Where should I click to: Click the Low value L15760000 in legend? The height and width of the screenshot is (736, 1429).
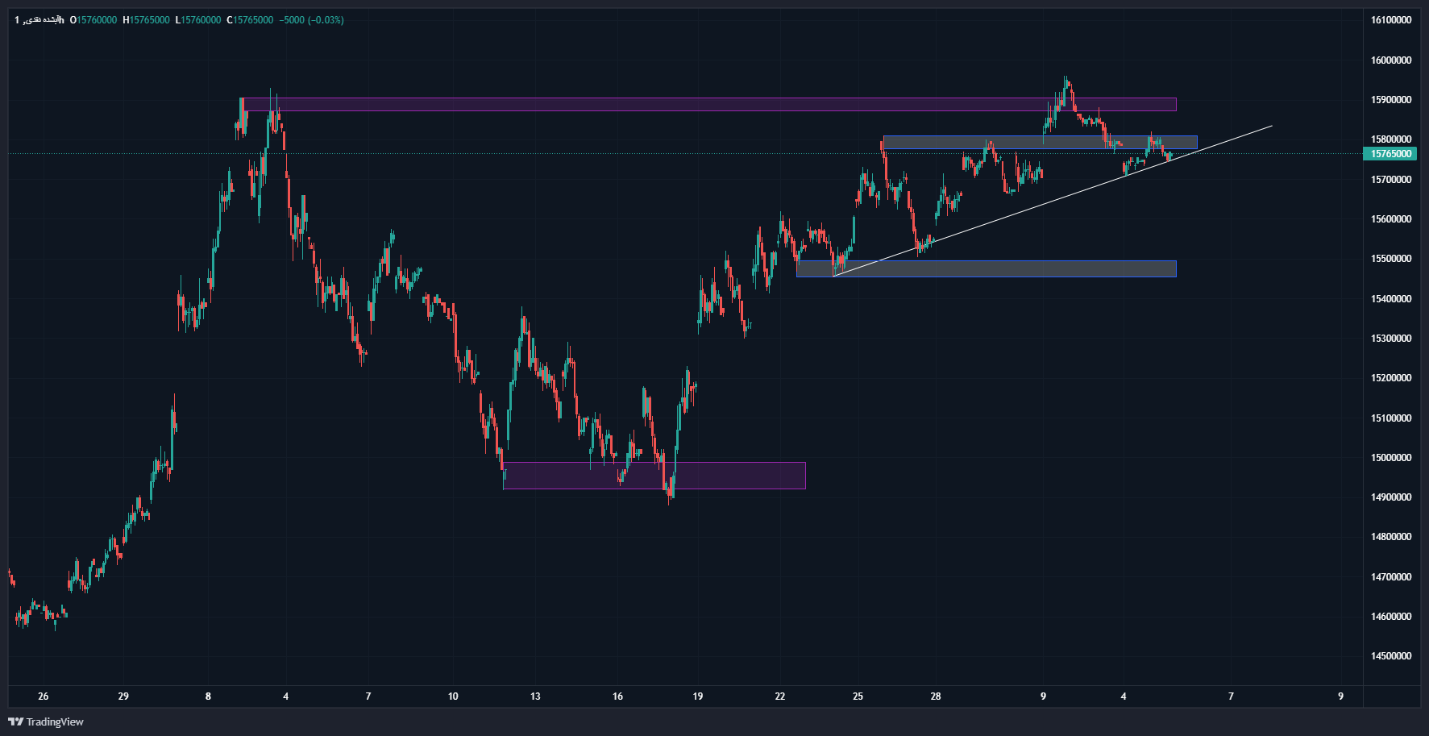coord(198,20)
